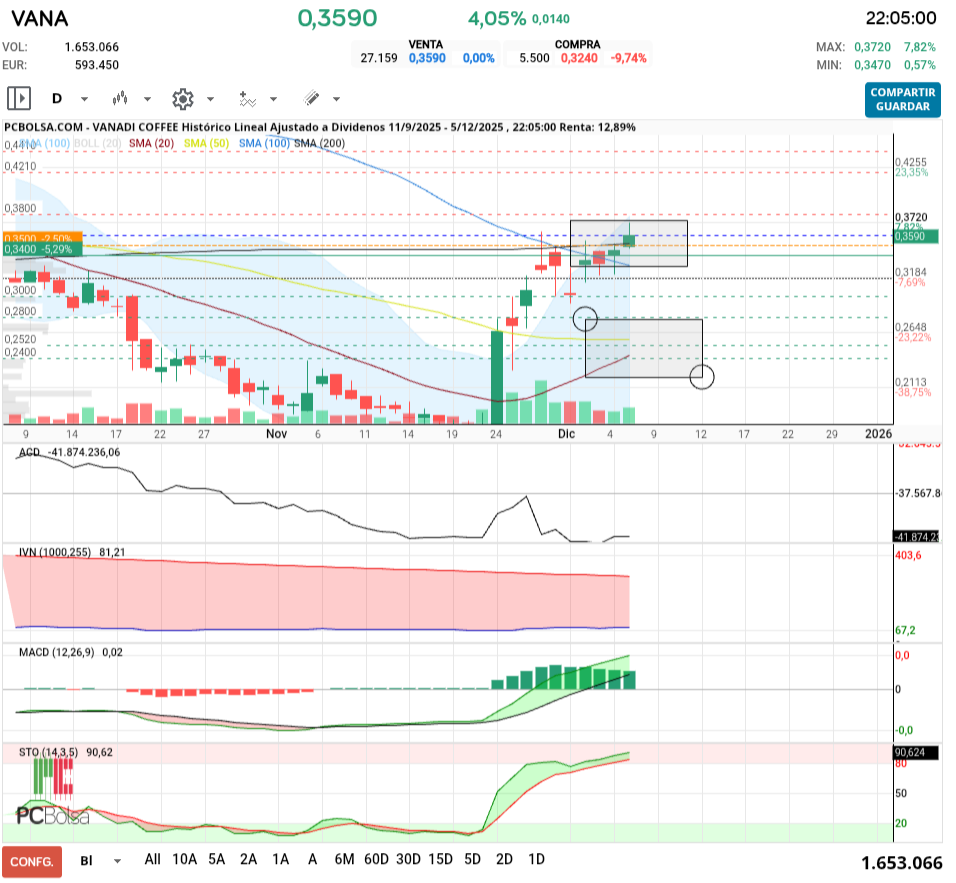Expand the drawing tools dropdown arrow
Viewport: 956px width, 883px height.
click(x=336, y=100)
